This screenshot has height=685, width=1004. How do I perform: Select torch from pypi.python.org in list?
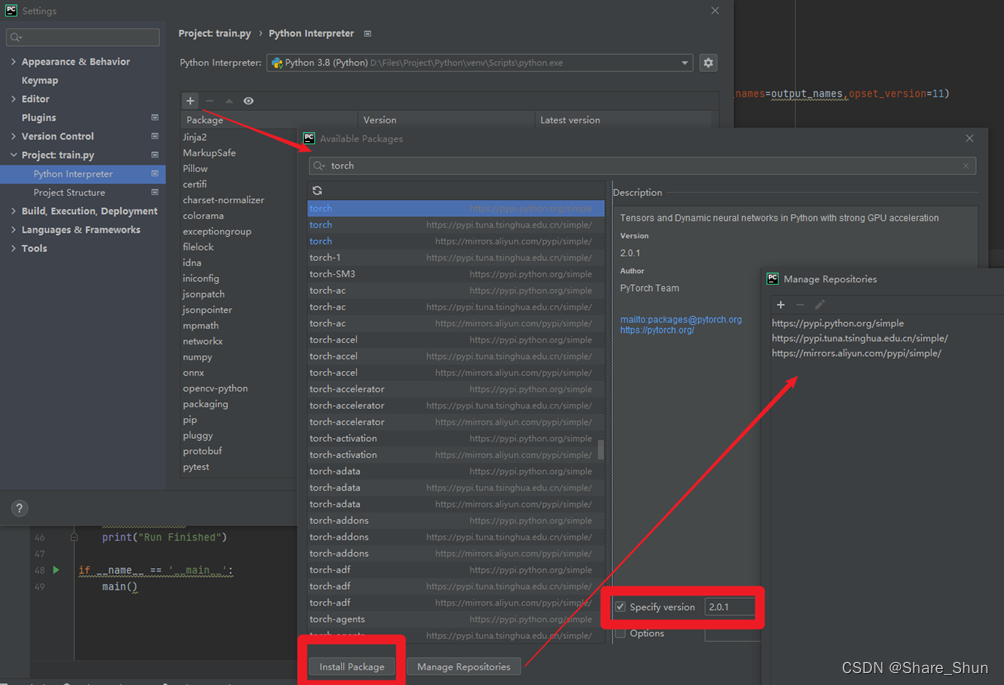(x=456, y=208)
